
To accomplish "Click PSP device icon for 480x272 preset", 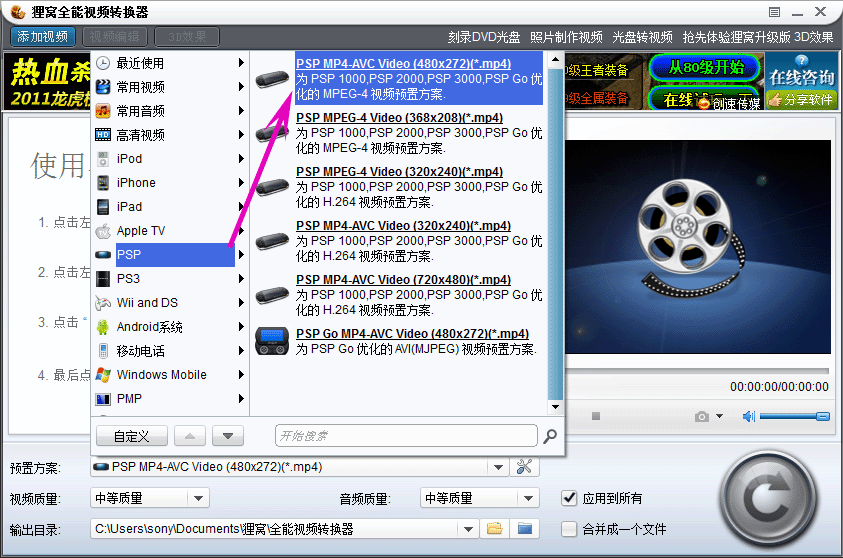I will tap(272, 80).
